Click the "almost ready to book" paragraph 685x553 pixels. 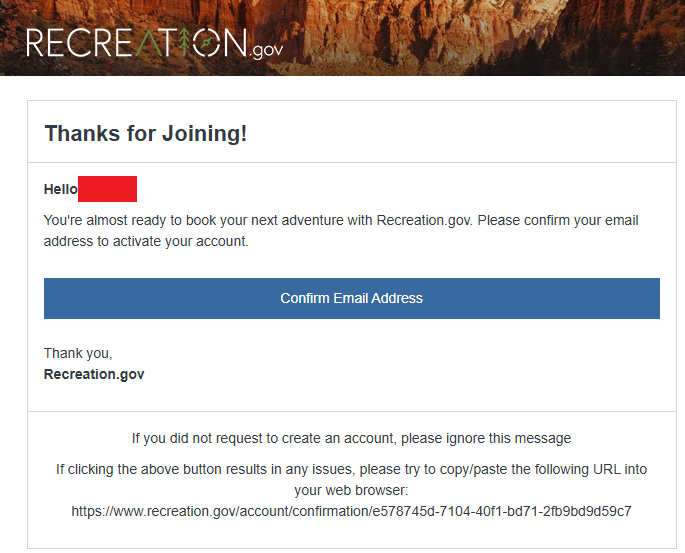pyautogui.click(x=341, y=231)
